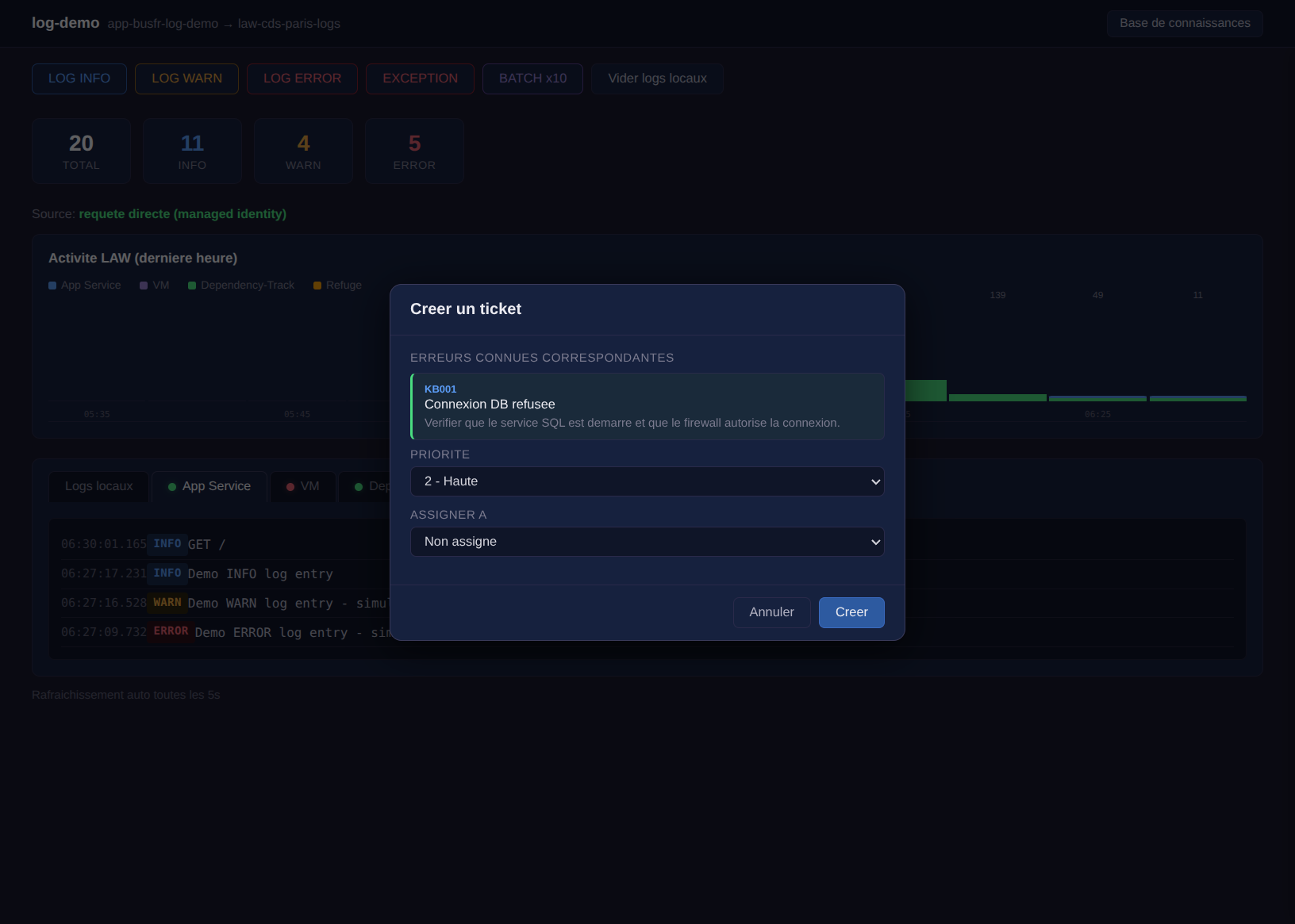Click the ERROR count stat card
Image resolution: width=1295 pixels, height=924 pixels.
pyautogui.click(x=414, y=151)
